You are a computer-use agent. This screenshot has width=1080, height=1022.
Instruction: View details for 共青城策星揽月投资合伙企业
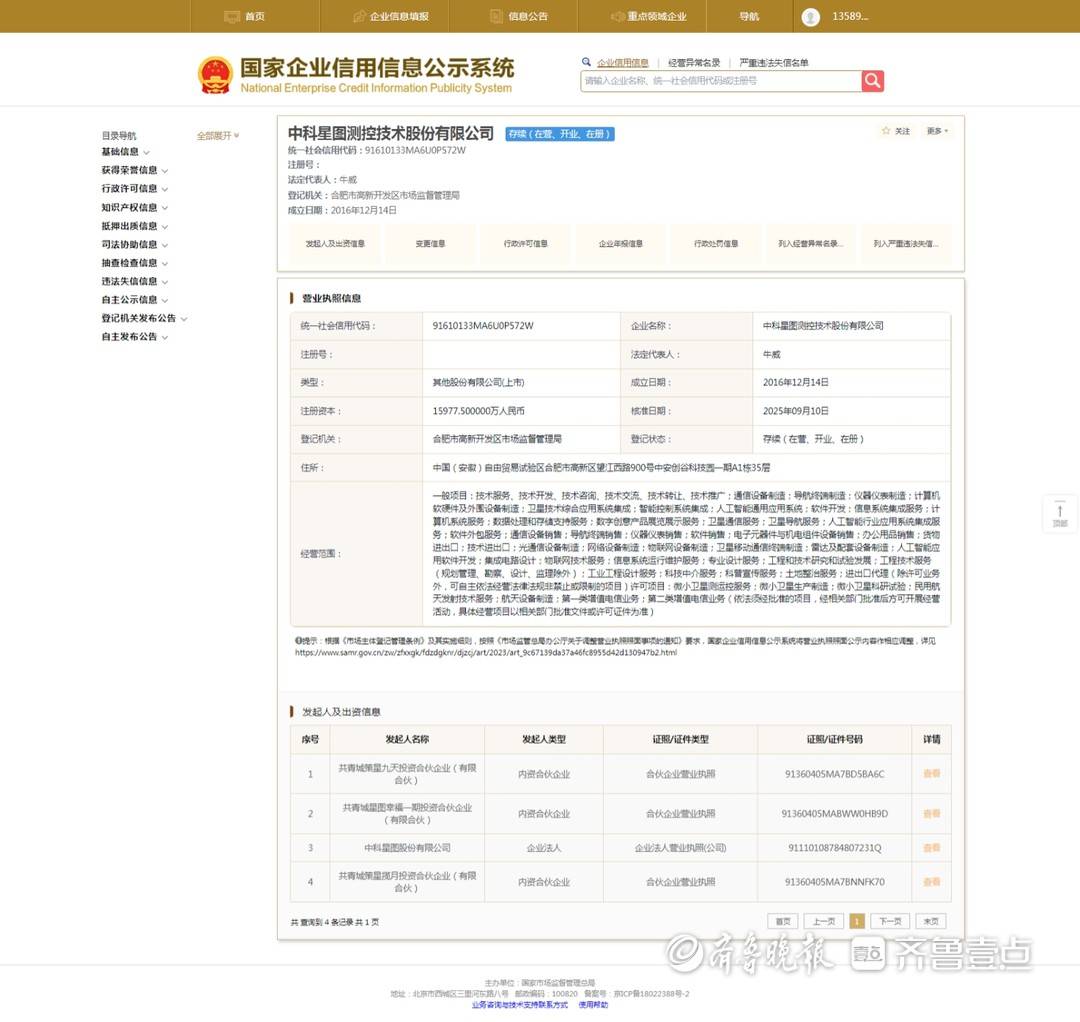(x=931, y=882)
